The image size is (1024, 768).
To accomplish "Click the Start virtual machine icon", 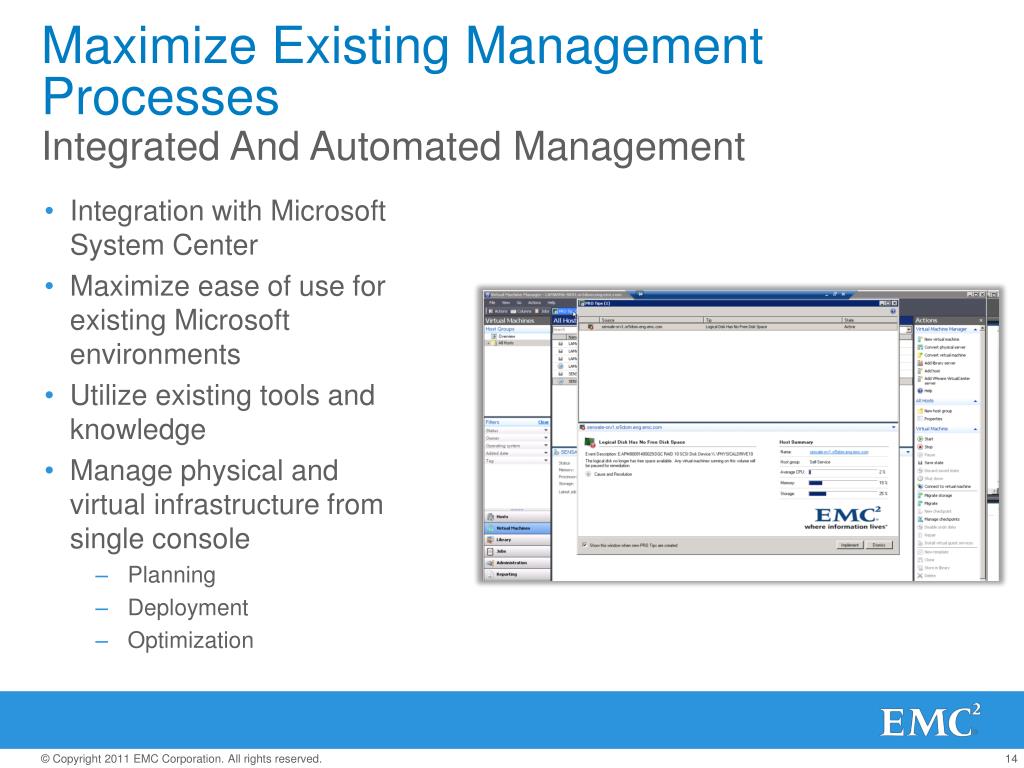I will 920,439.
